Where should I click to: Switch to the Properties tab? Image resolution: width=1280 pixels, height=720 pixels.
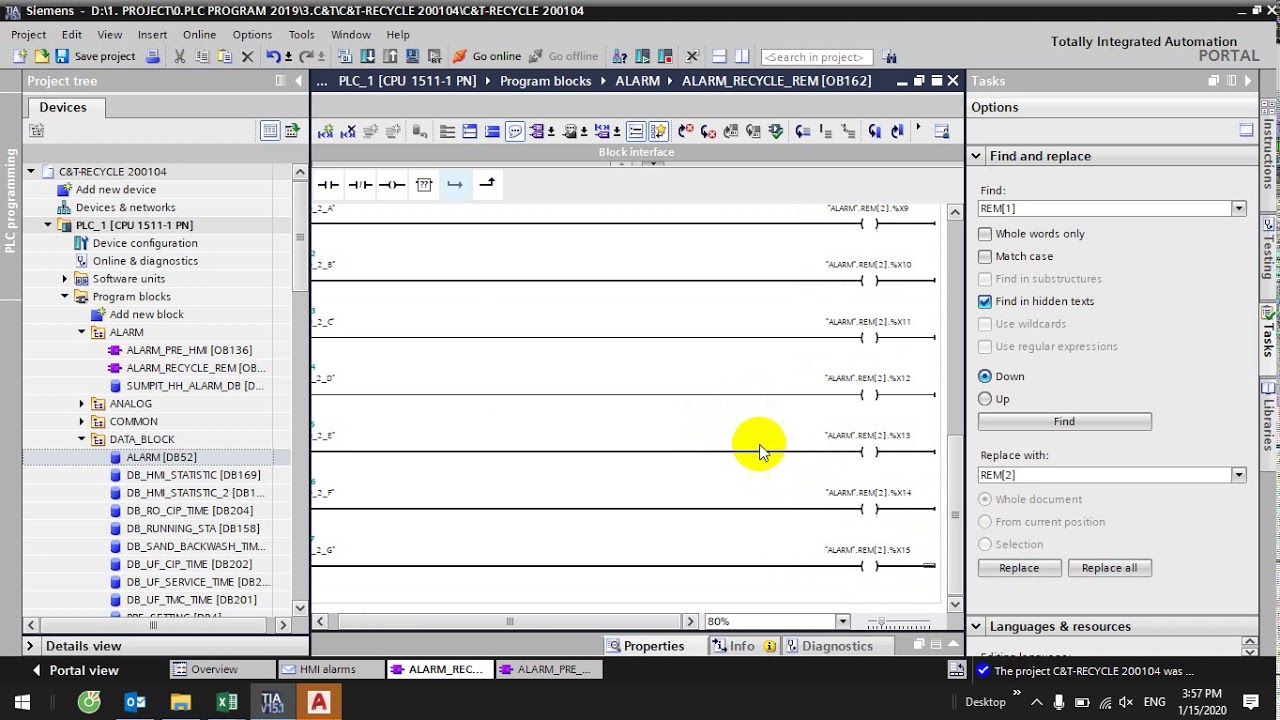[x=645, y=646]
